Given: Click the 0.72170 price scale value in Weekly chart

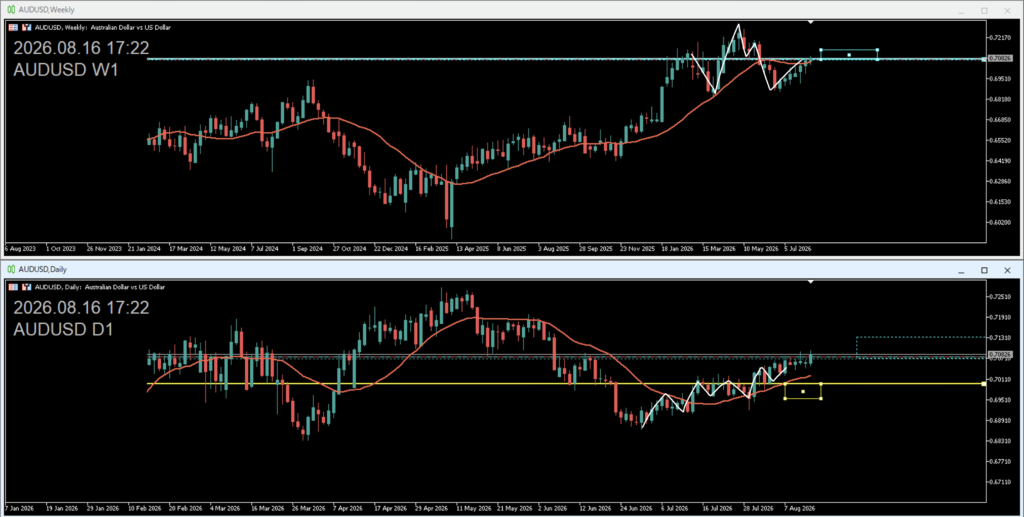Looking at the screenshot, I should (1000, 37).
